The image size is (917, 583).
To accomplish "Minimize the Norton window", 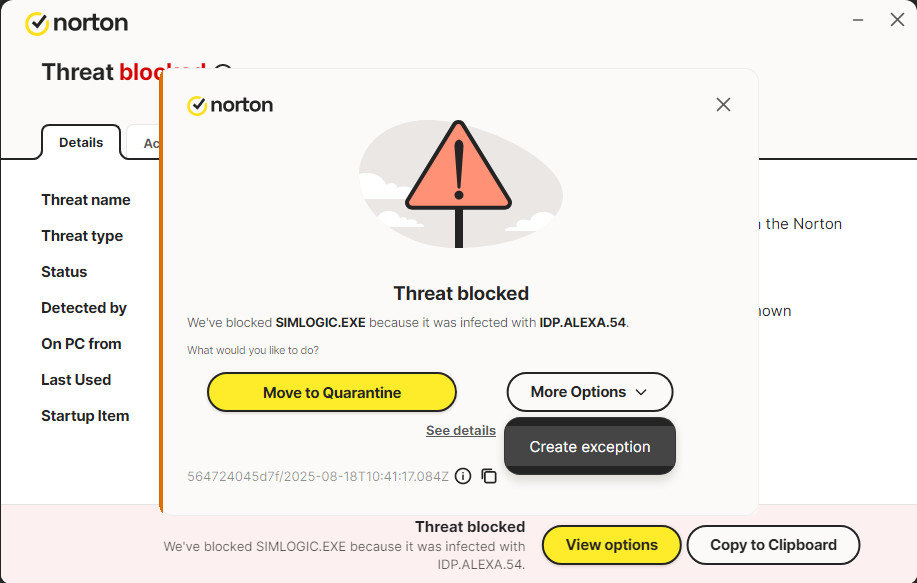I will [858, 20].
